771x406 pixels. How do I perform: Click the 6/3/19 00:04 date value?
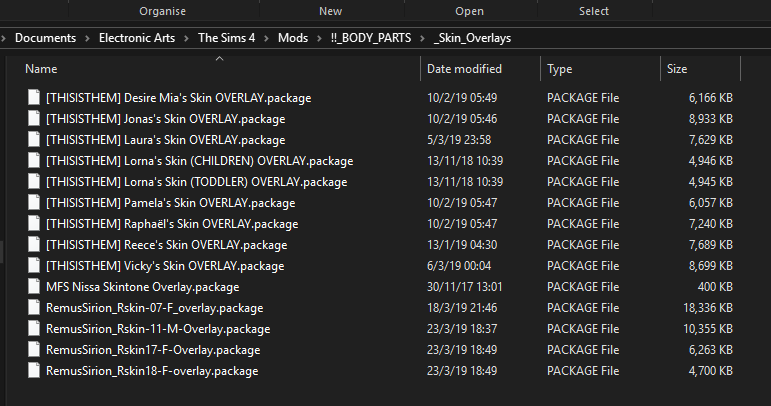pyautogui.click(x=459, y=266)
